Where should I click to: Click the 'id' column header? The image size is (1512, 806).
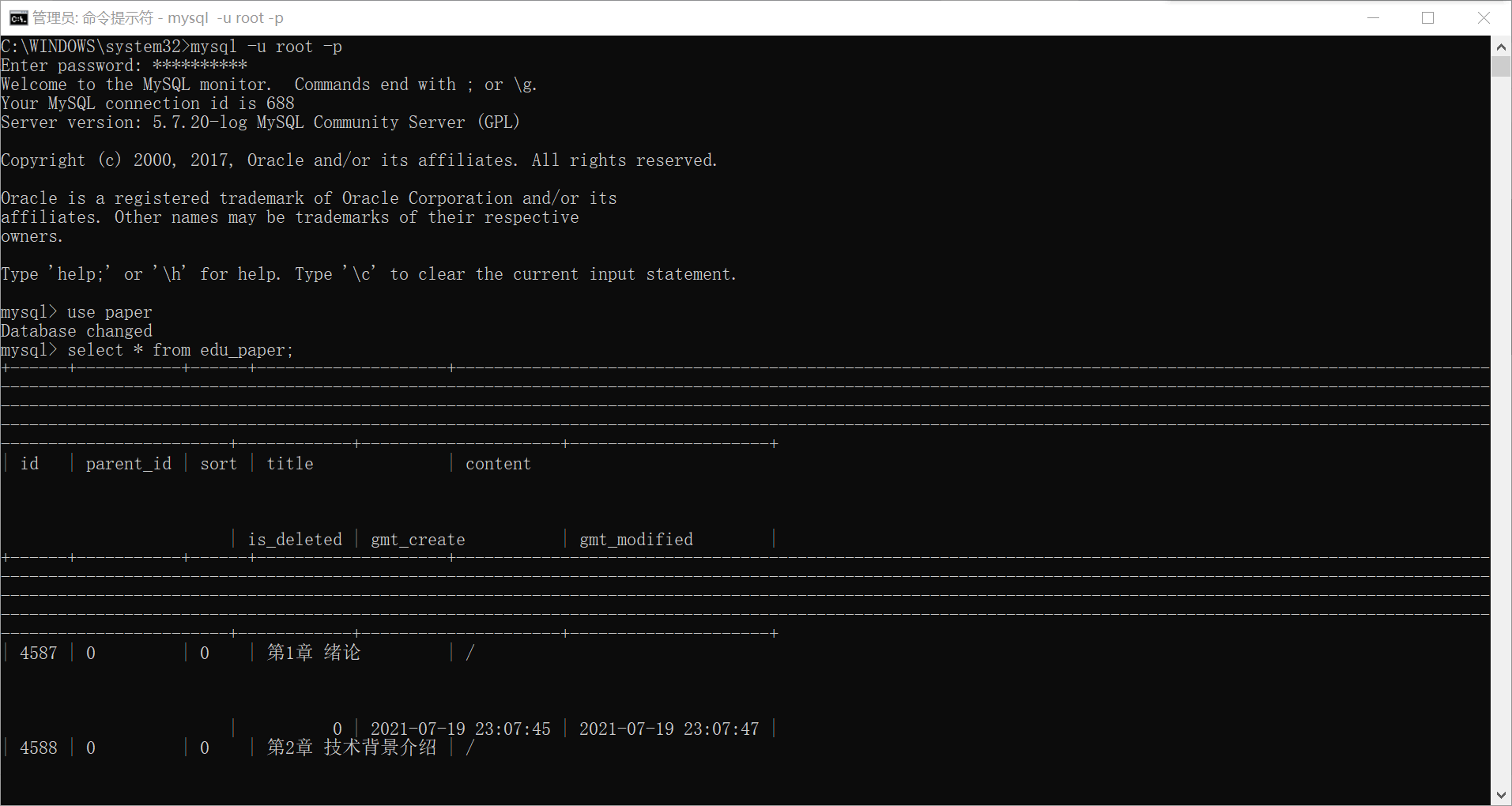click(29, 464)
